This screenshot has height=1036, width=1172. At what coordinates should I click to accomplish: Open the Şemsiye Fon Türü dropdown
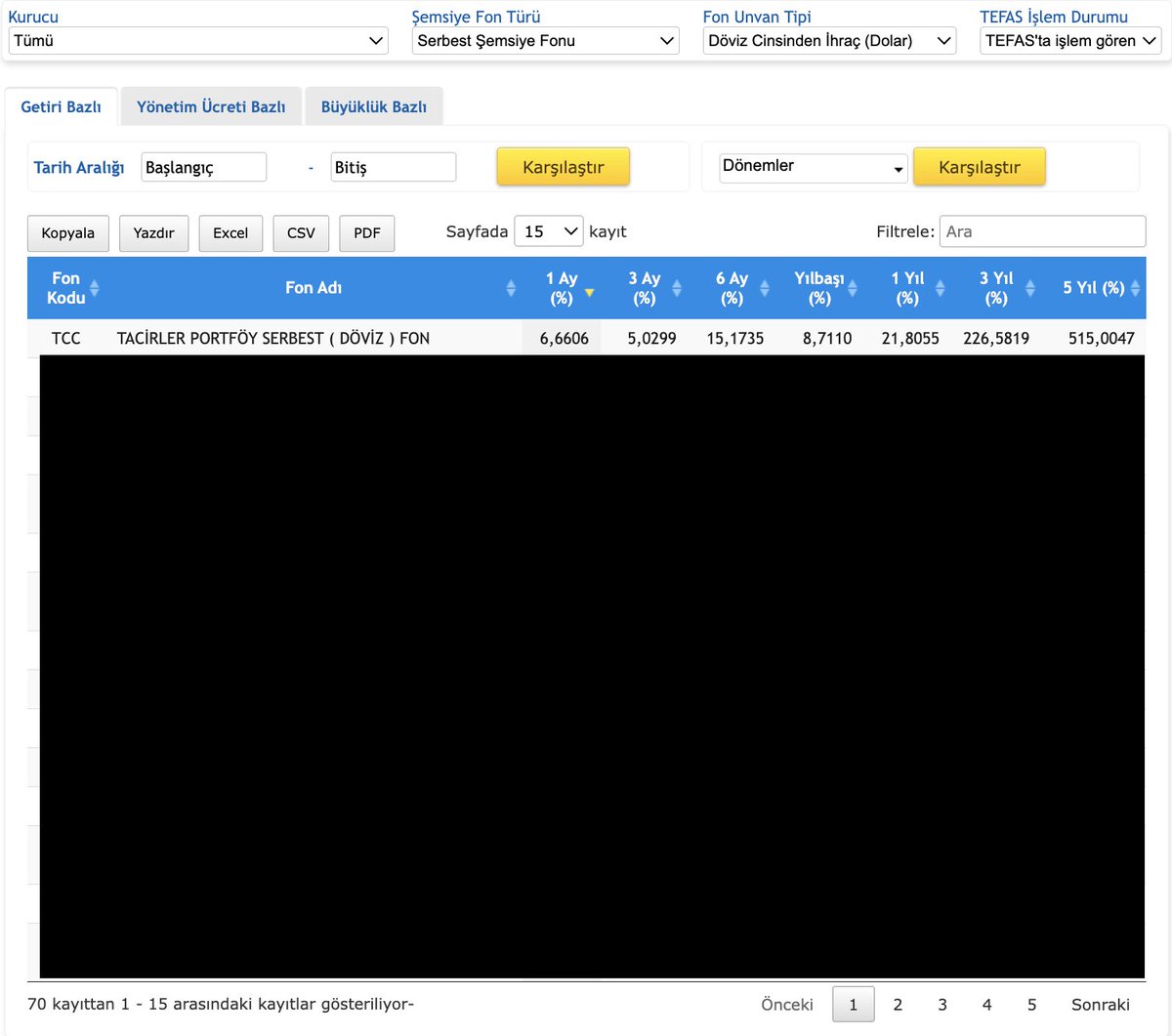[545, 41]
